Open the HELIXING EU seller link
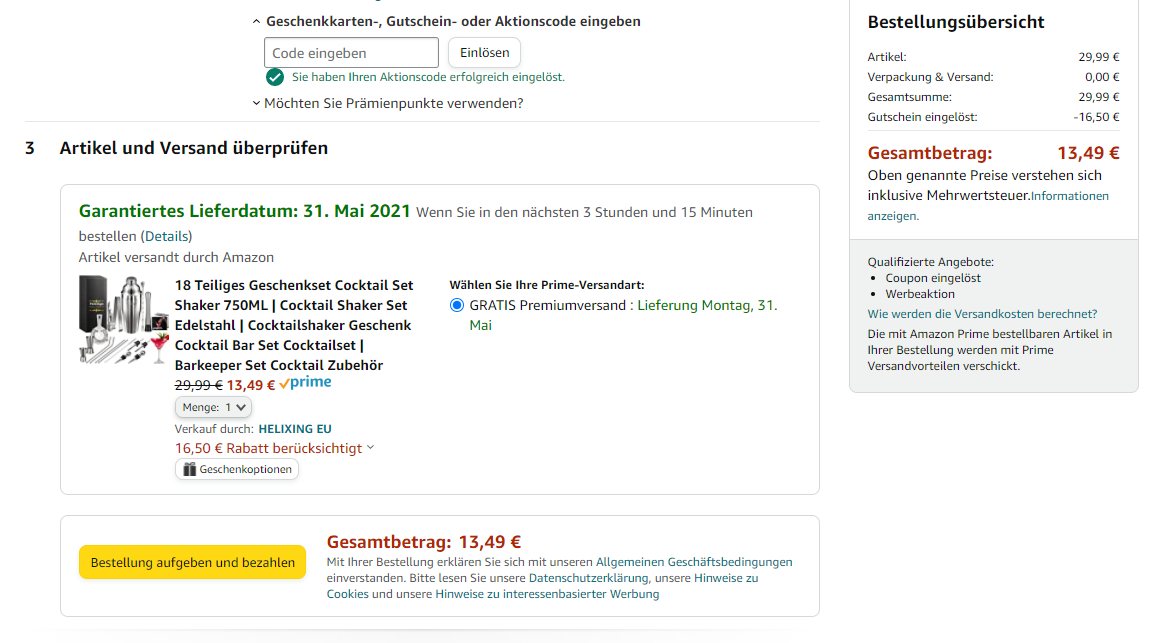The width and height of the screenshot is (1165, 643). tap(295, 429)
